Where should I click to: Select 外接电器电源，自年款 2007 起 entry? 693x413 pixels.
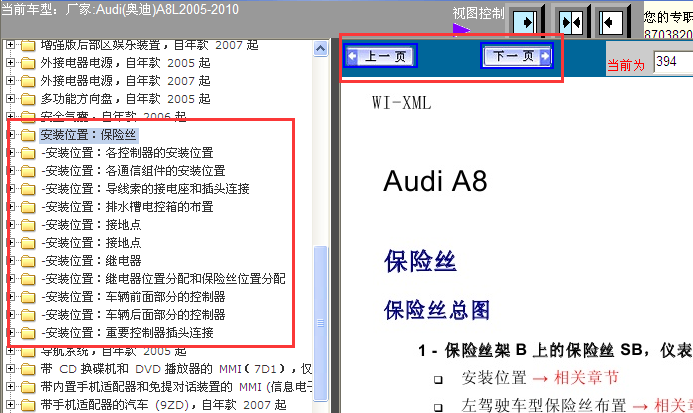tap(126, 81)
